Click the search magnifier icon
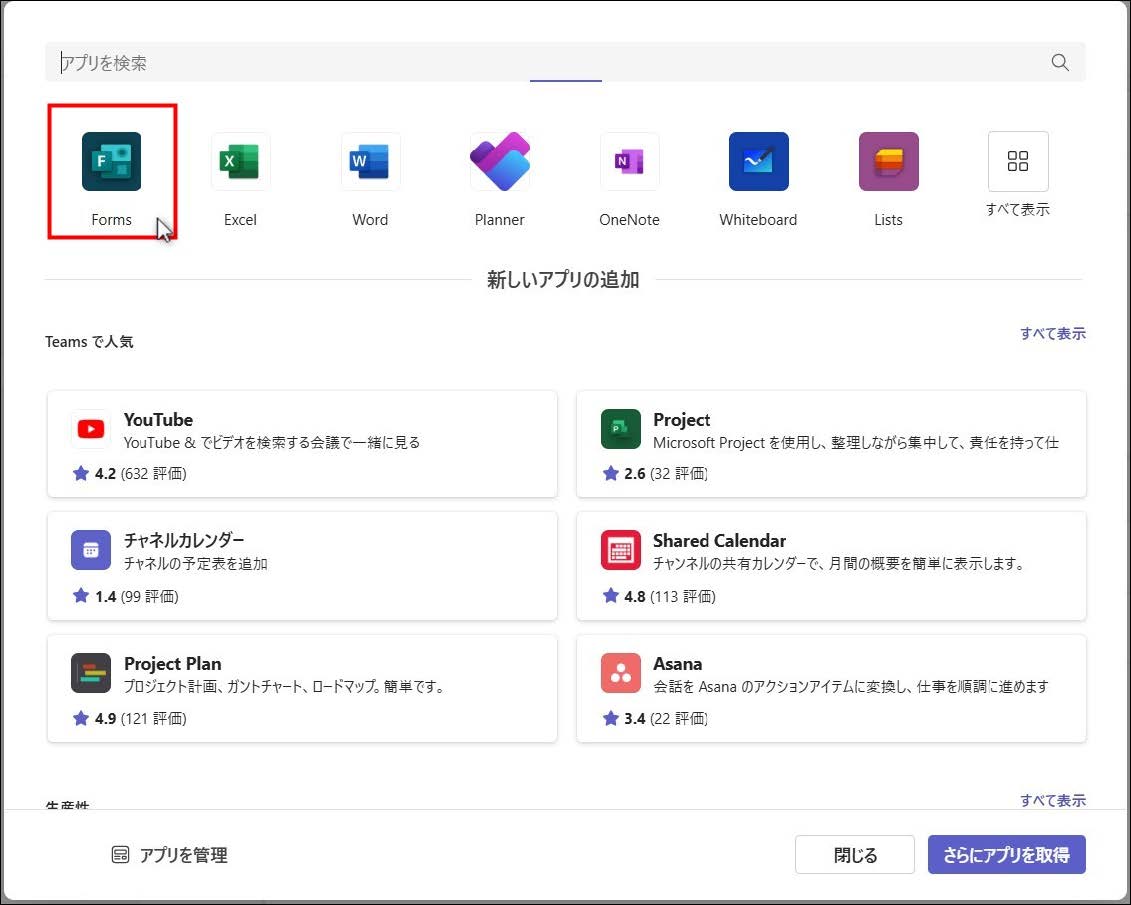Image resolution: width=1131 pixels, height=905 pixels. (1060, 62)
